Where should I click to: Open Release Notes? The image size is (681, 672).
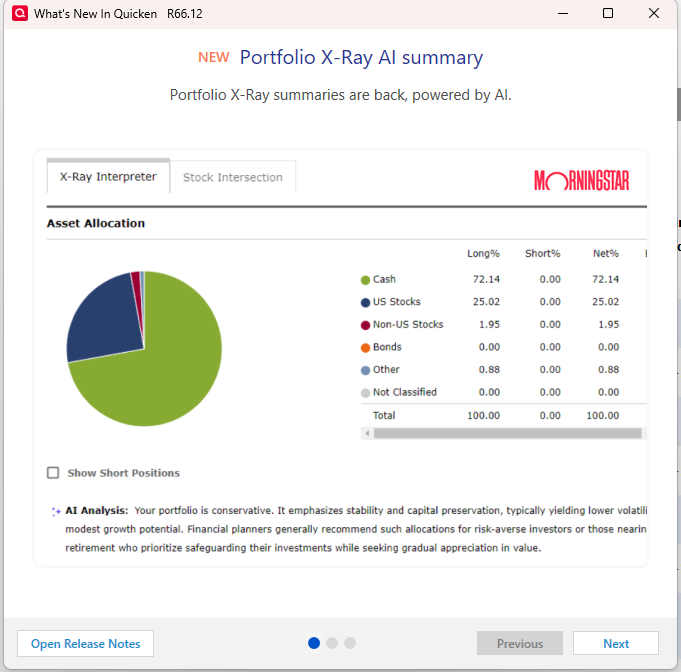click(x=86, y=643)
